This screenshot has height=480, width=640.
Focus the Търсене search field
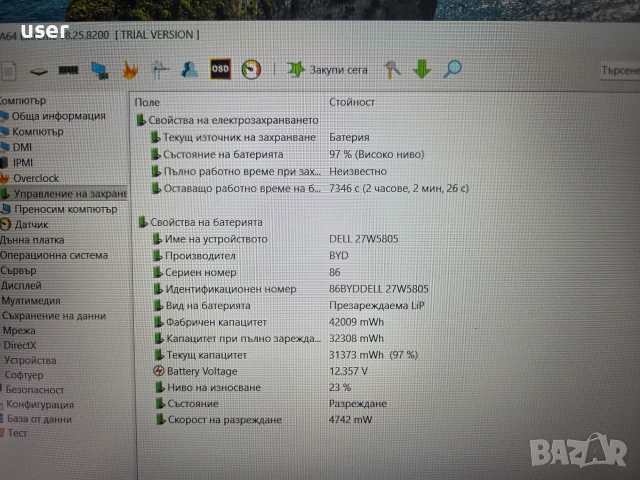[620, 71]
